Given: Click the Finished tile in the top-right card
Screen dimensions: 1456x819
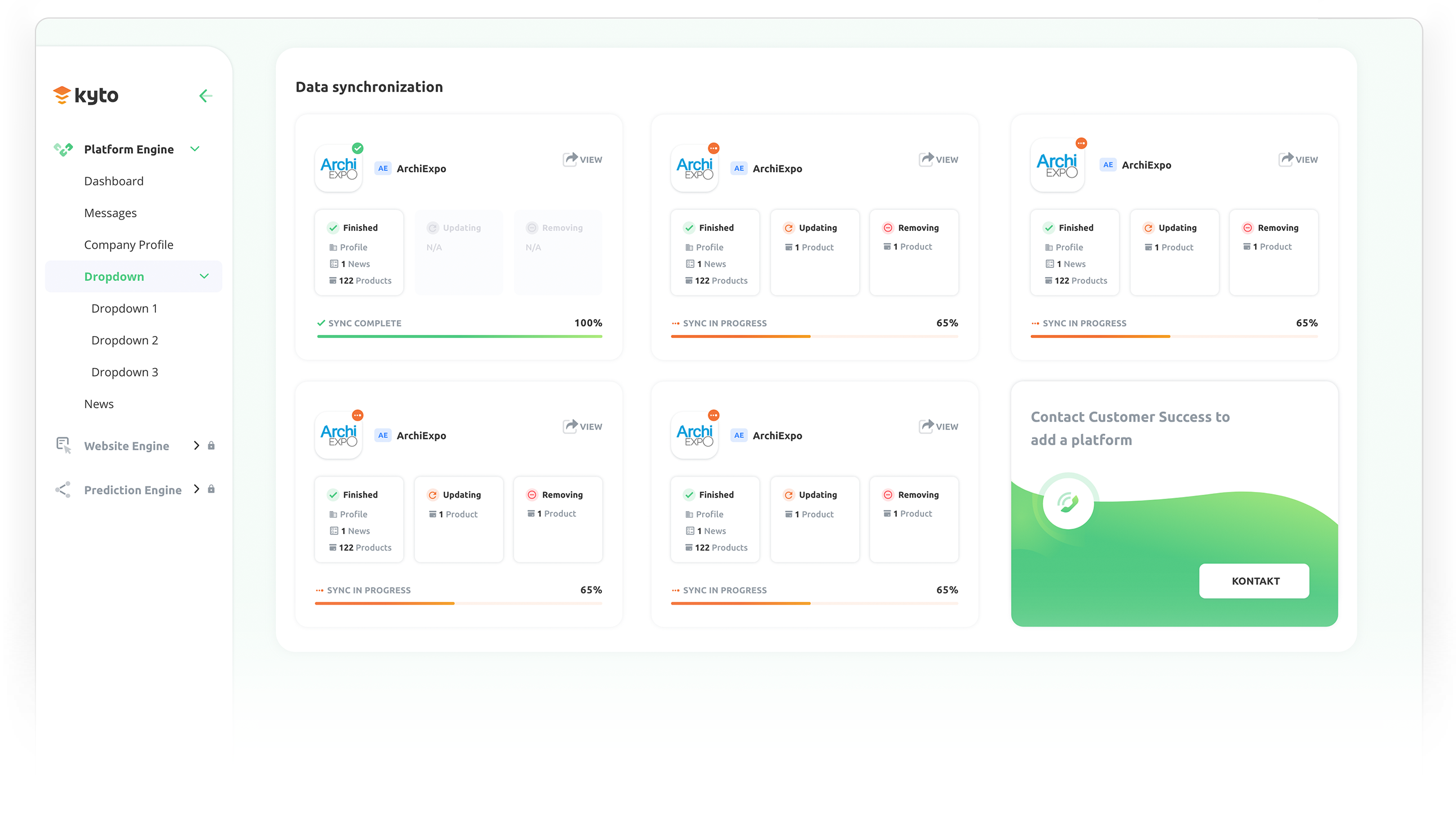Looking at the screenshot, I should click(x=1074, y=252).
